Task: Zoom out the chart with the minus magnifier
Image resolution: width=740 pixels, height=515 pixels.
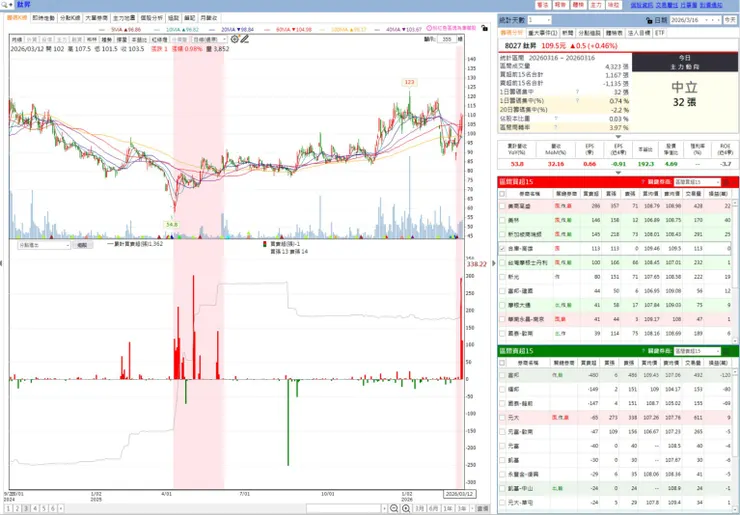Action: pos(394,508)
